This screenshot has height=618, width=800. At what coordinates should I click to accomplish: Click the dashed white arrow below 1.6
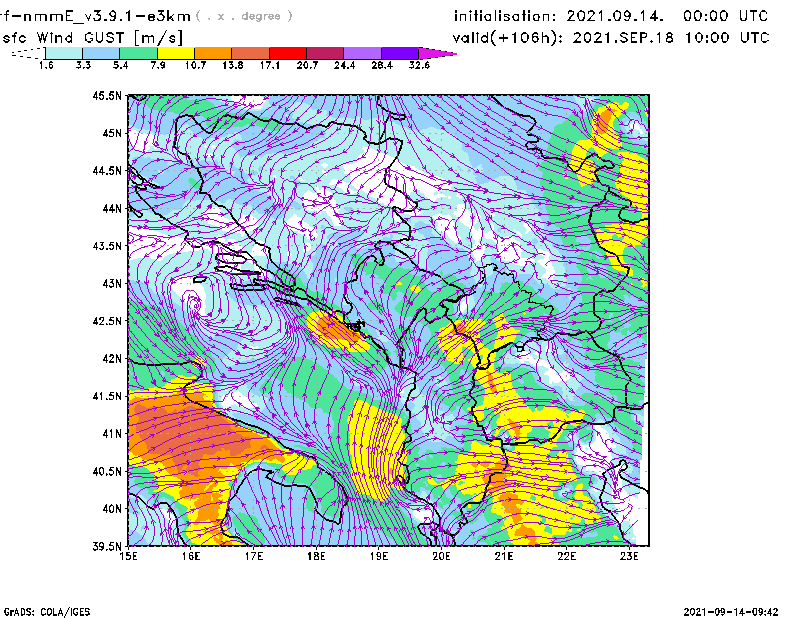(x=28, y=53)
